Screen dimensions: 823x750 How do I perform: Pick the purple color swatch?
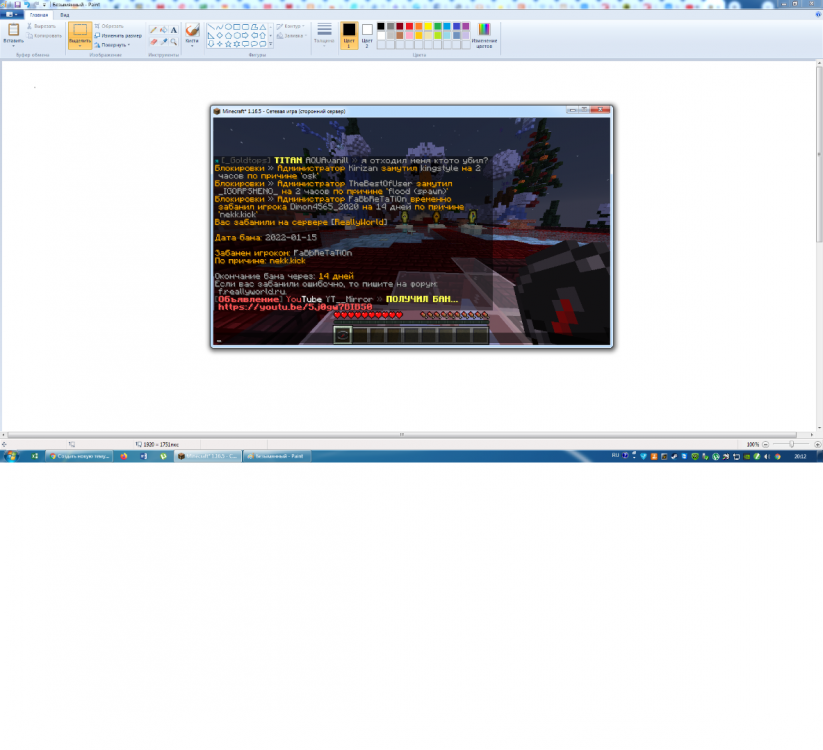tap(466, 26)
